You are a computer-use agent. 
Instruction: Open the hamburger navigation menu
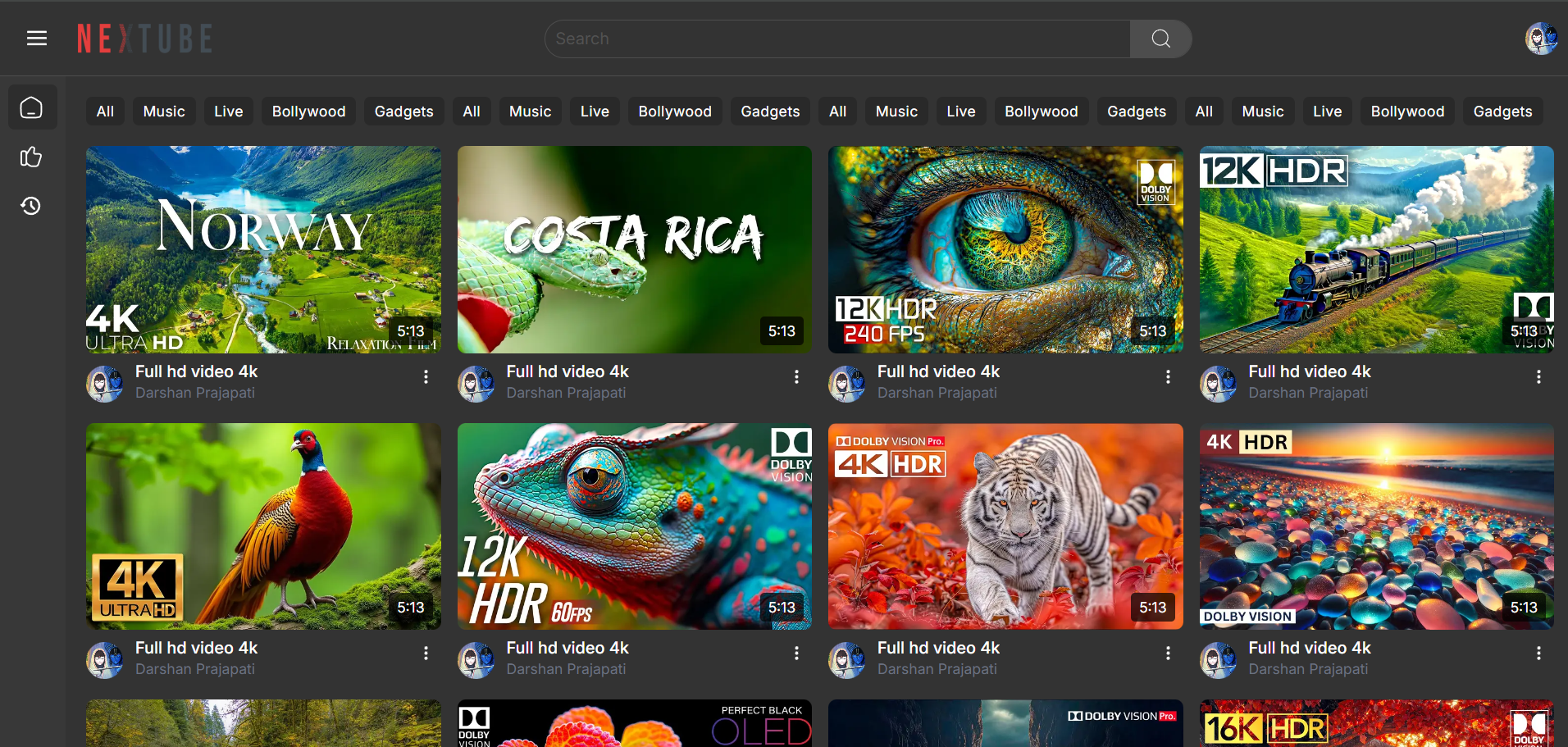[37, 39]
